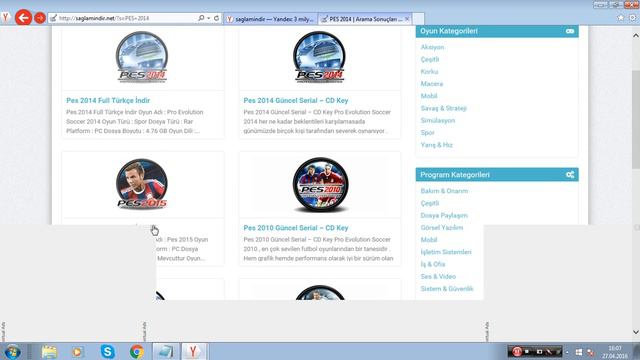Open the Windows Start menu
Viewport: 640px width, 360px height.
(12, 351)
